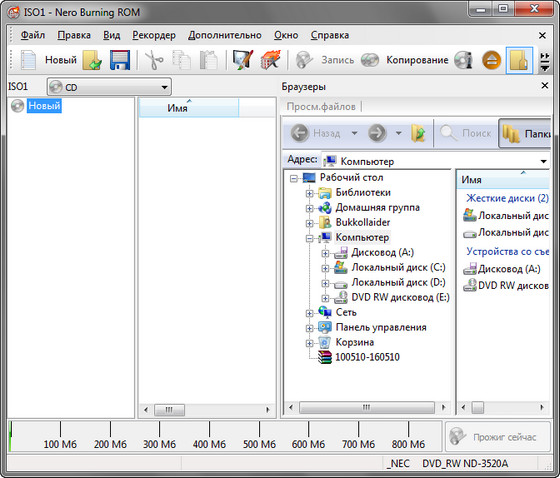Screen dimensions: 560x478
Task: Save the compilation with the floppy disk icon
Action: tap(120, 60)
